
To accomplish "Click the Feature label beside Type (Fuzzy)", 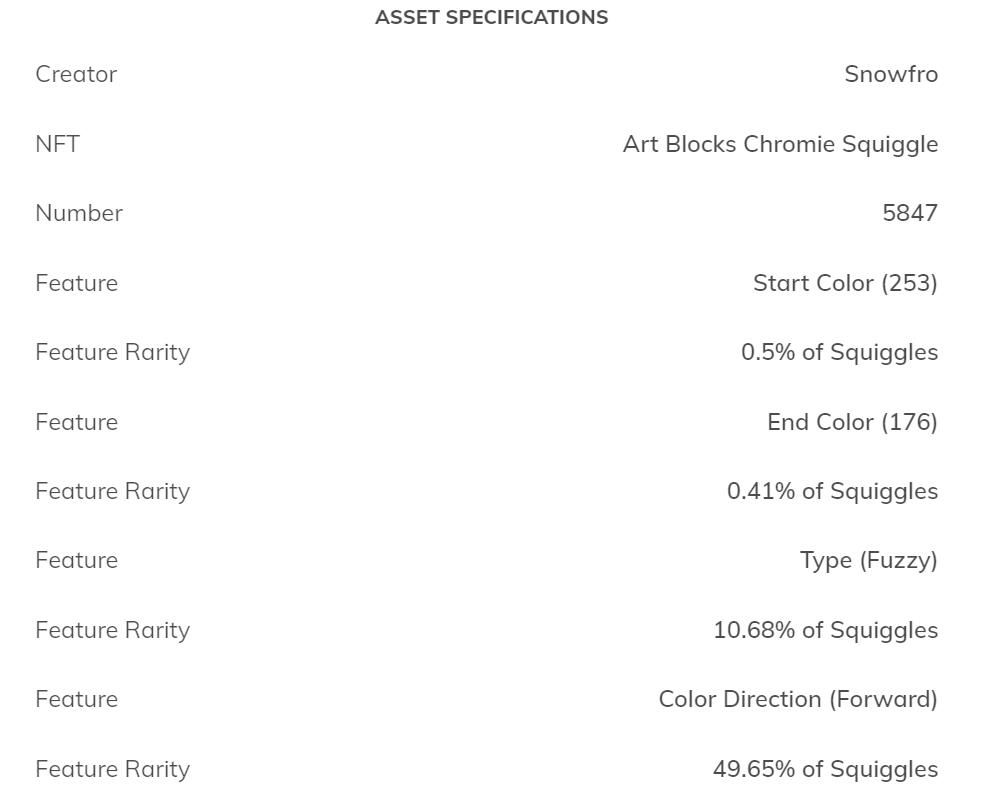I will pos(76,560).
